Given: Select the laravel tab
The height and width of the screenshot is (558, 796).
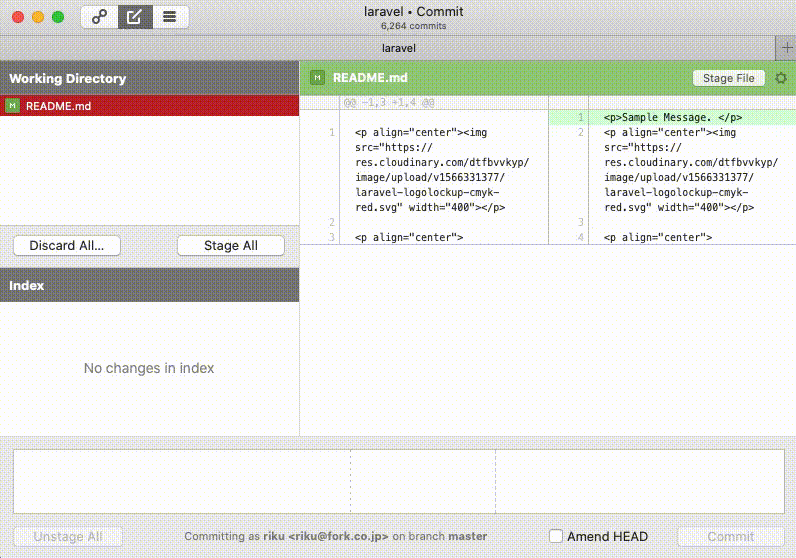Looking at the screenshot, I should (x=398, y=48).
